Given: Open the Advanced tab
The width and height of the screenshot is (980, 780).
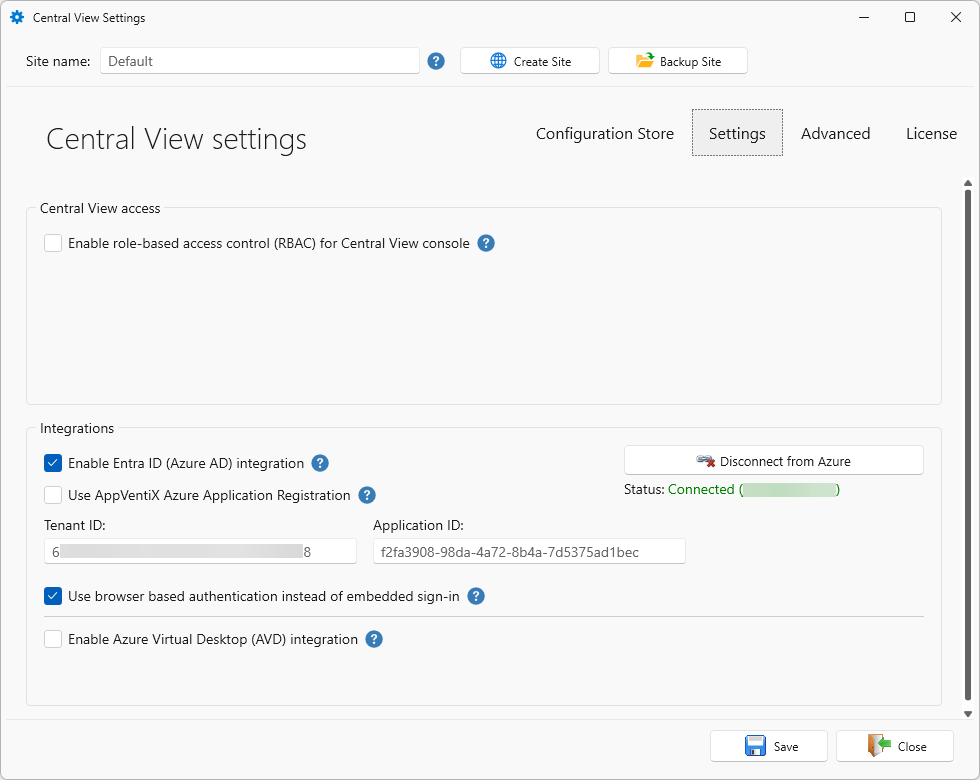Looking at the screenshot, I should pyautogui.click(x=836, y=134).
